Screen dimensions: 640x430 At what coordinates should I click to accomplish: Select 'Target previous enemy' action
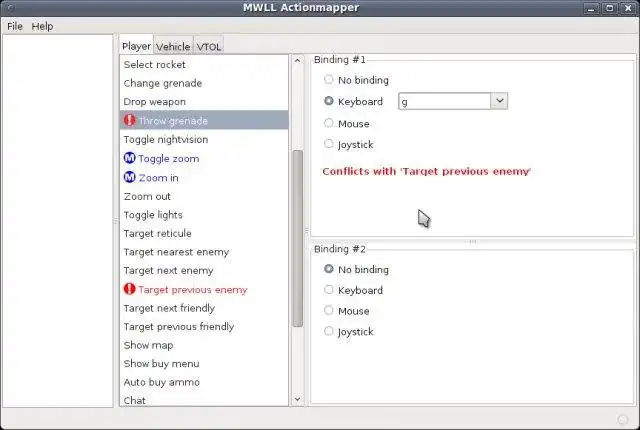click(204, 289)
